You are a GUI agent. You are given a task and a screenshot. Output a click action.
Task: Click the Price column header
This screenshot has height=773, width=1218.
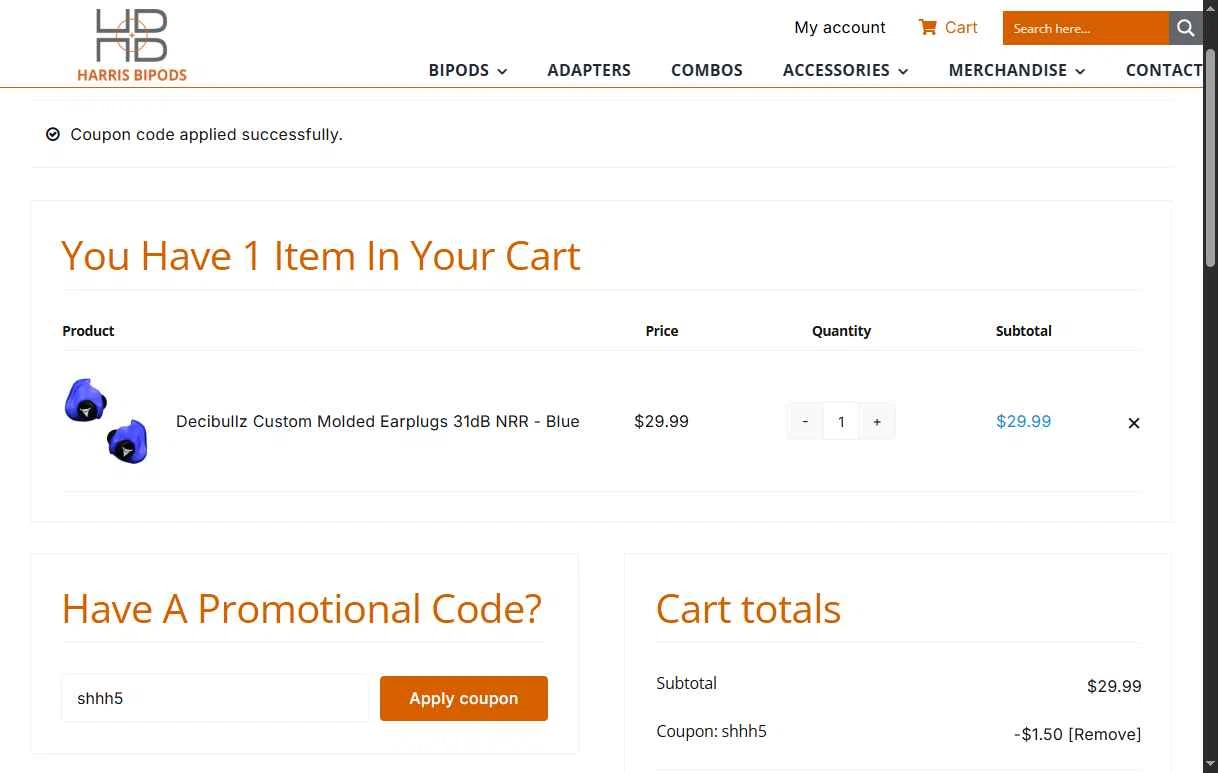[662, 330]
